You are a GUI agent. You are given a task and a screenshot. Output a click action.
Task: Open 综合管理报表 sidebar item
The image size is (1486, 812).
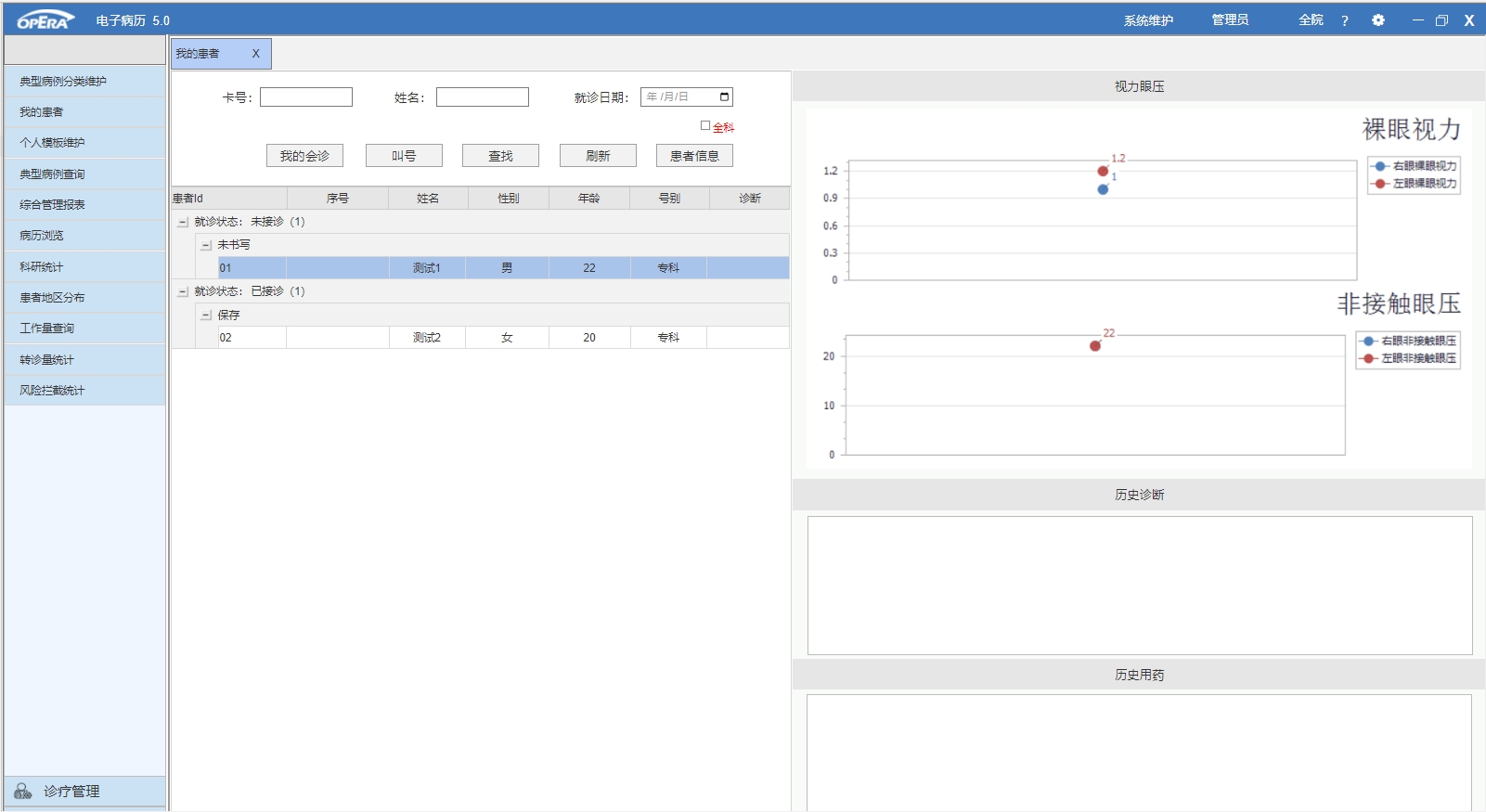(84, 204)
